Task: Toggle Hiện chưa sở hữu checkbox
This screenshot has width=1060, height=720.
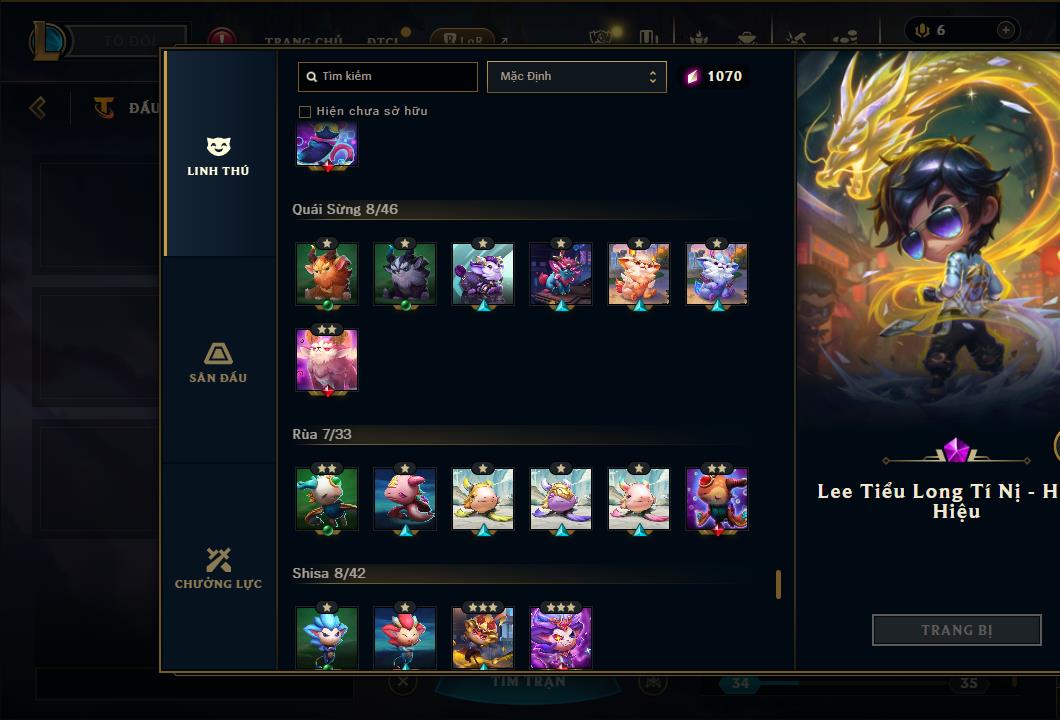Action: click(x=305, y=112)
